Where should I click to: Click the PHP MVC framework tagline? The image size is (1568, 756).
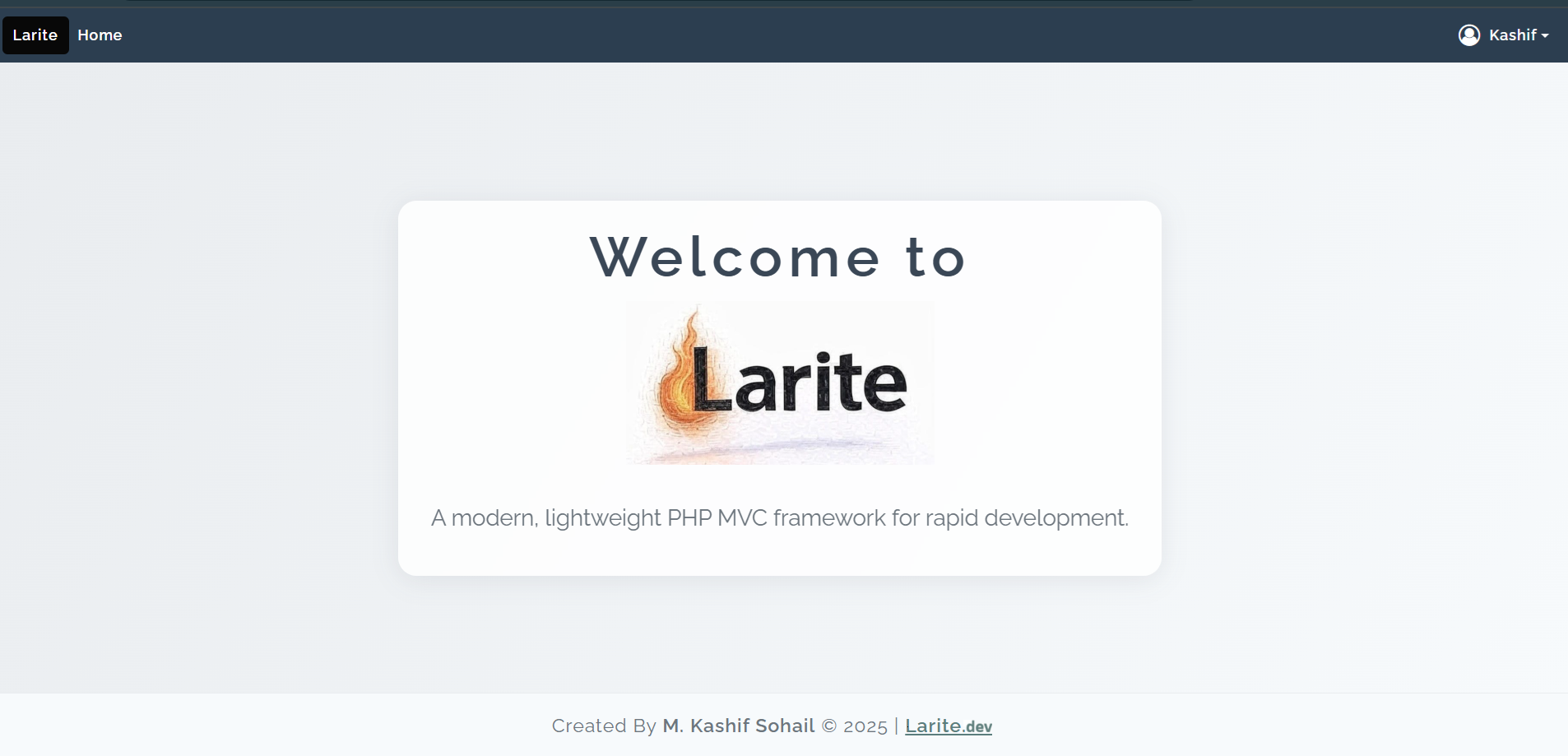coord(779,518)
